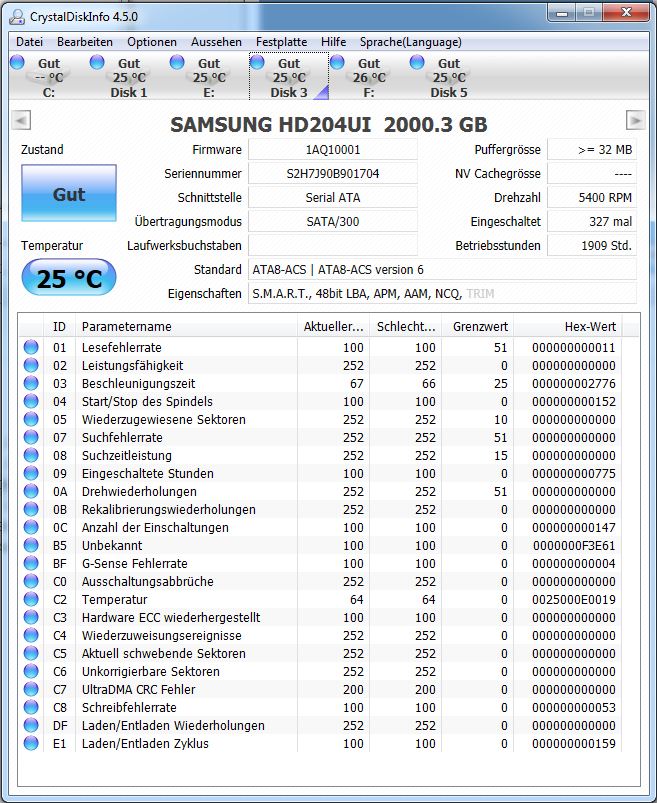Click the Firmware field 1AQ10001
Image resolution: width=657 pixels, height=803 pixels.
[x=333, y=150]
